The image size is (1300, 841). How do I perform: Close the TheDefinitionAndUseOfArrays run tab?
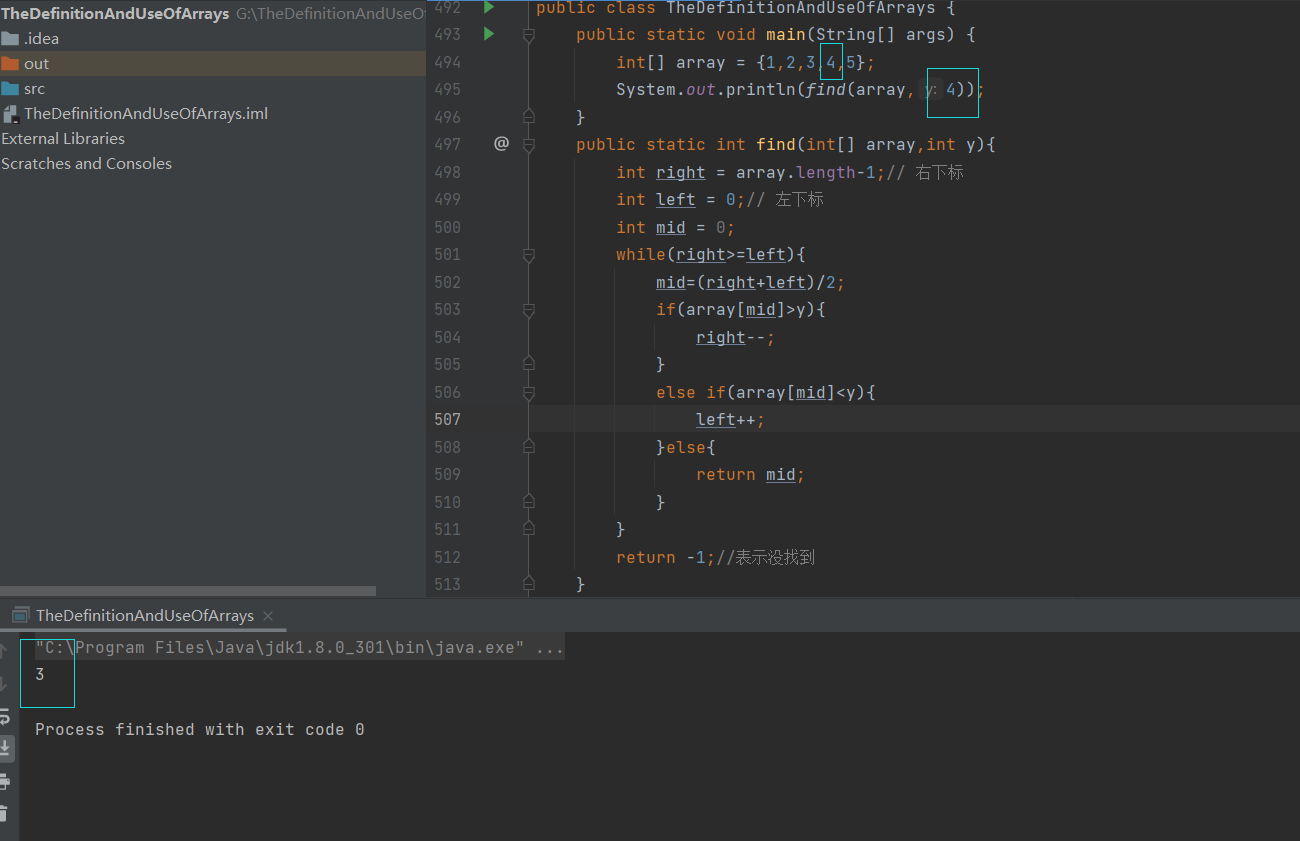click(x=268, y=616)
